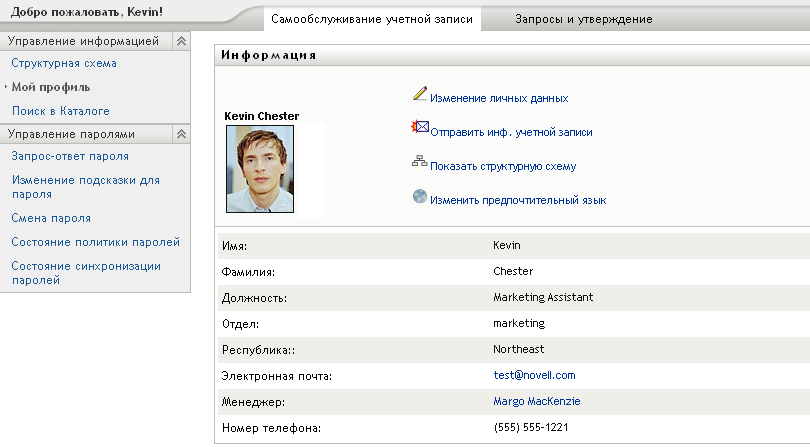This screenshot has height=447, width=810.
Task: Click Изменение личных данных link
Action: click(x=499, y=99)
